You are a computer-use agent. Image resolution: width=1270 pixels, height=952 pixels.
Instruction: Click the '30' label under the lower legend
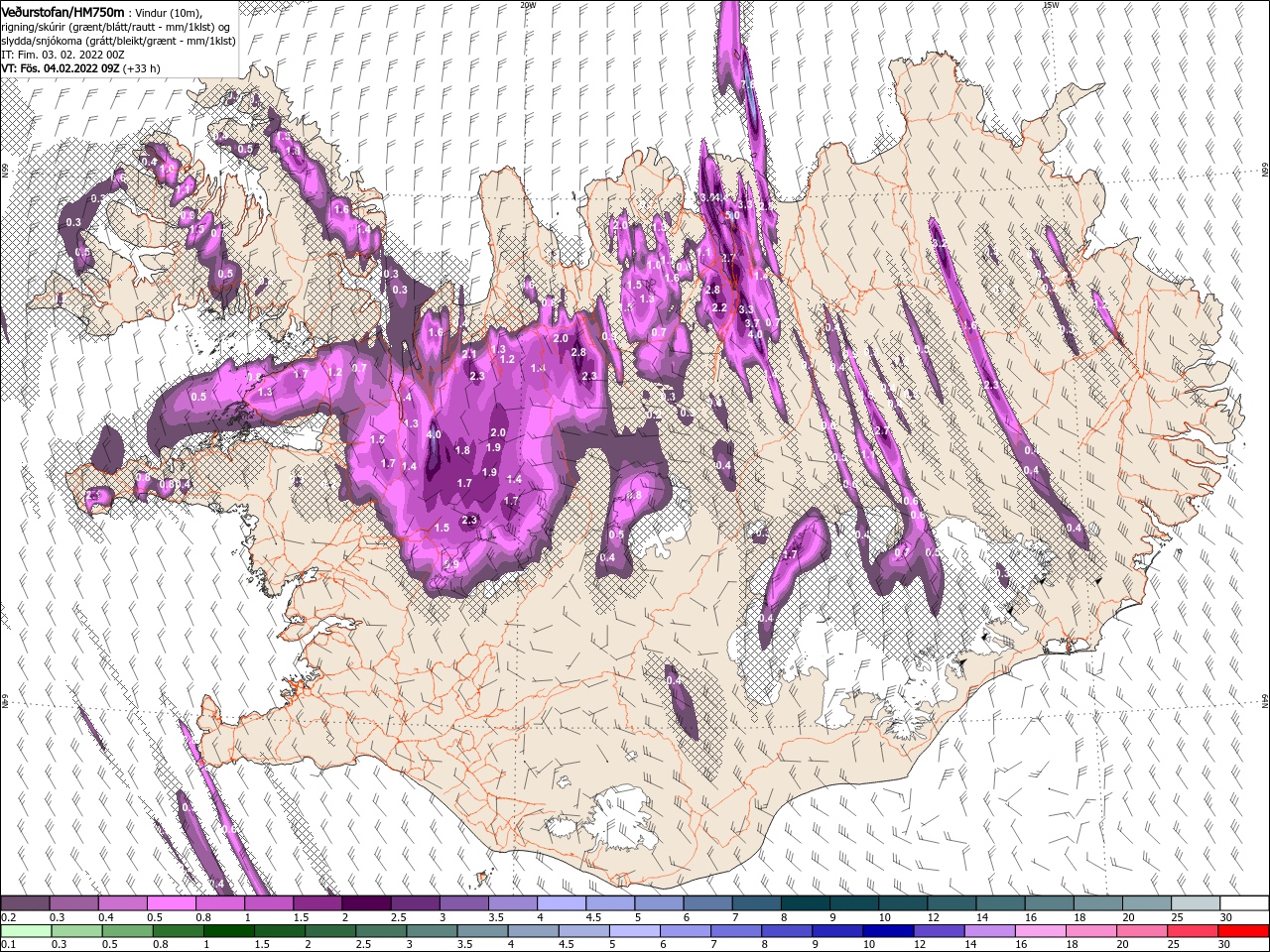(1226, 945)
